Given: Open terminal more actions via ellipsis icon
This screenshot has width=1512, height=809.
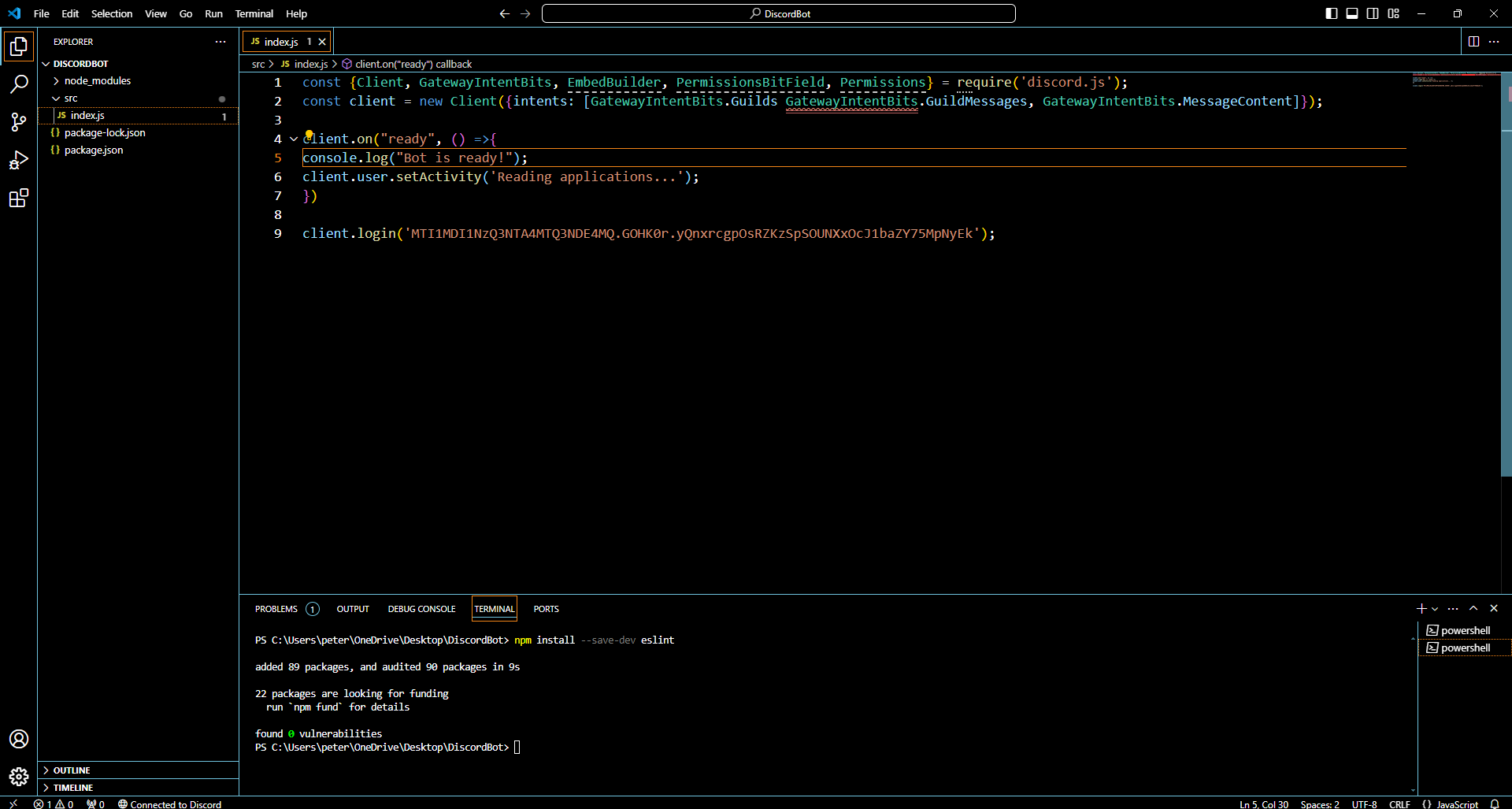Looking at the screenshot, I should coord(1452,608).
